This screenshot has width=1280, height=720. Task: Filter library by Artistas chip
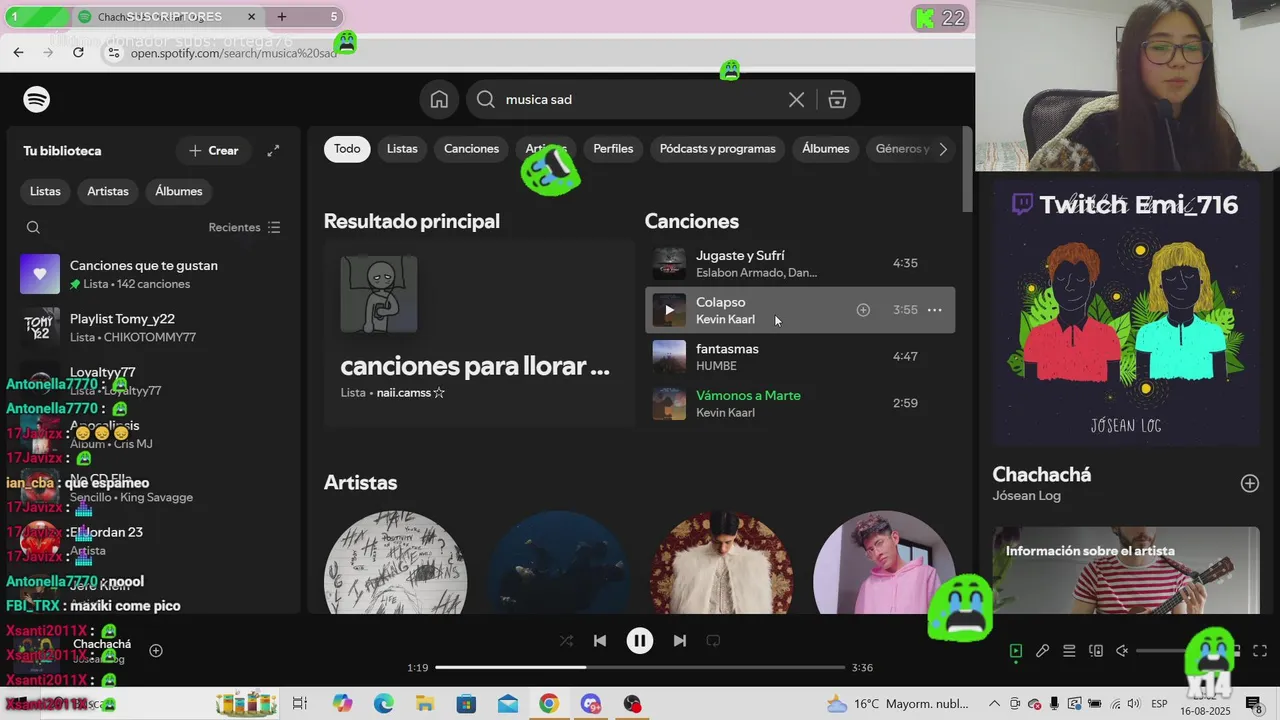(x=108, y=191)
